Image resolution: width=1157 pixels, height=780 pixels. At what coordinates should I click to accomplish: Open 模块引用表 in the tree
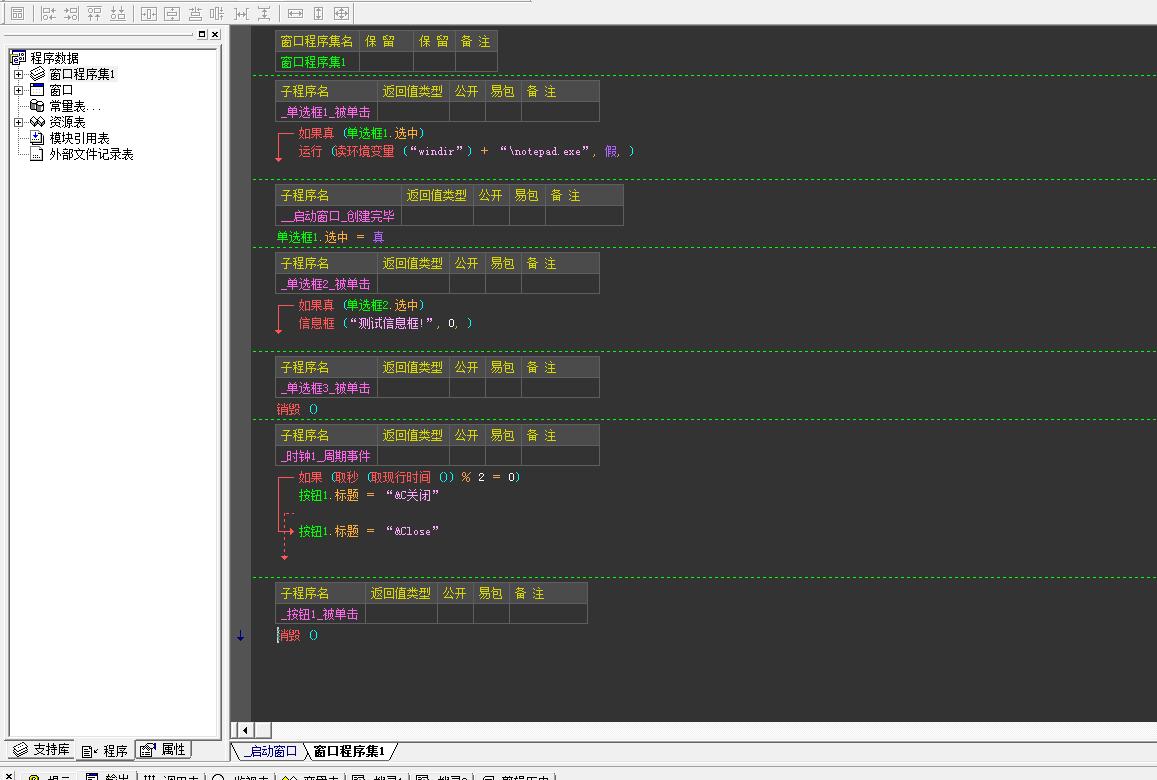pyautogui.click(x=79, y=138)
